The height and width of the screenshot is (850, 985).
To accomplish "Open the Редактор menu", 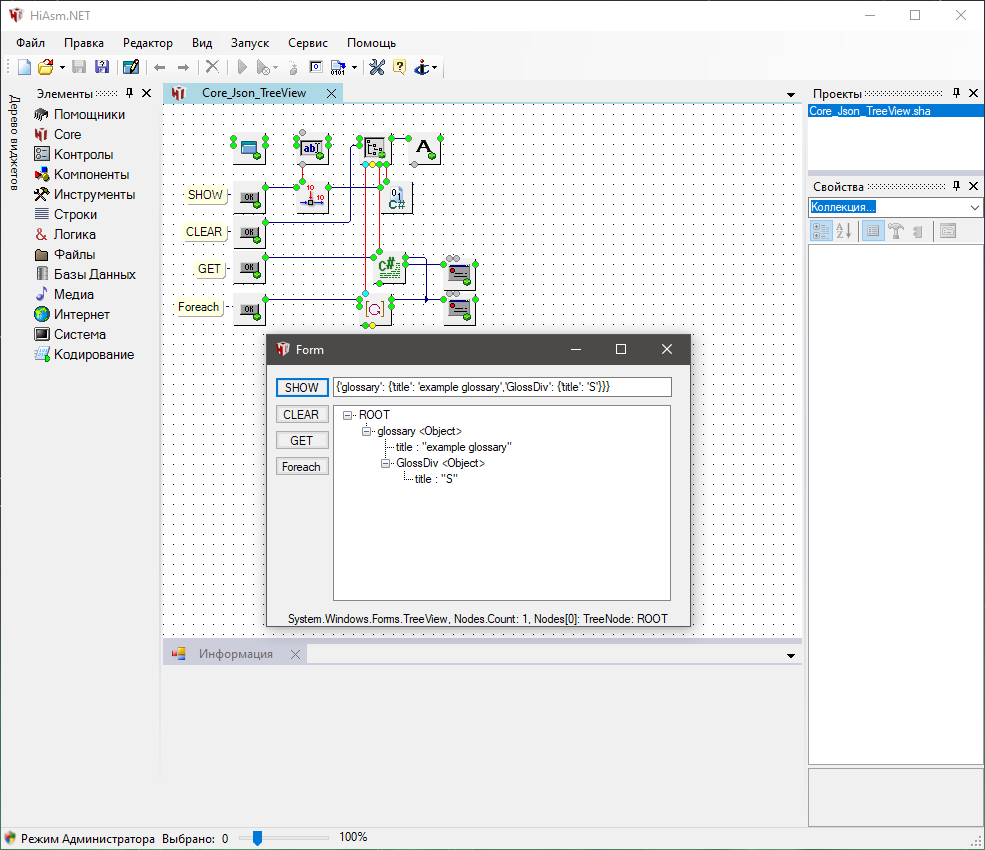I will tap(147, 43).
